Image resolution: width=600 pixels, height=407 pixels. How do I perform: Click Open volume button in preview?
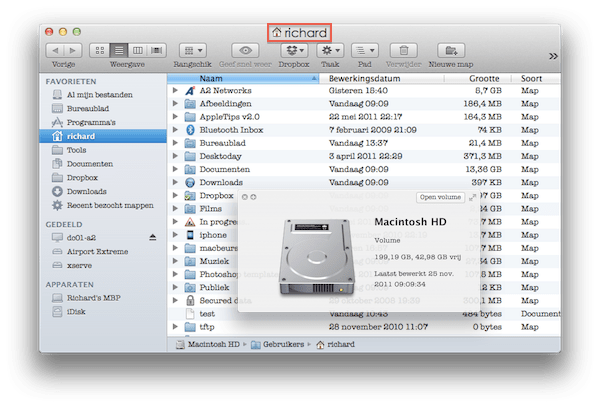(x=440, y=197)
